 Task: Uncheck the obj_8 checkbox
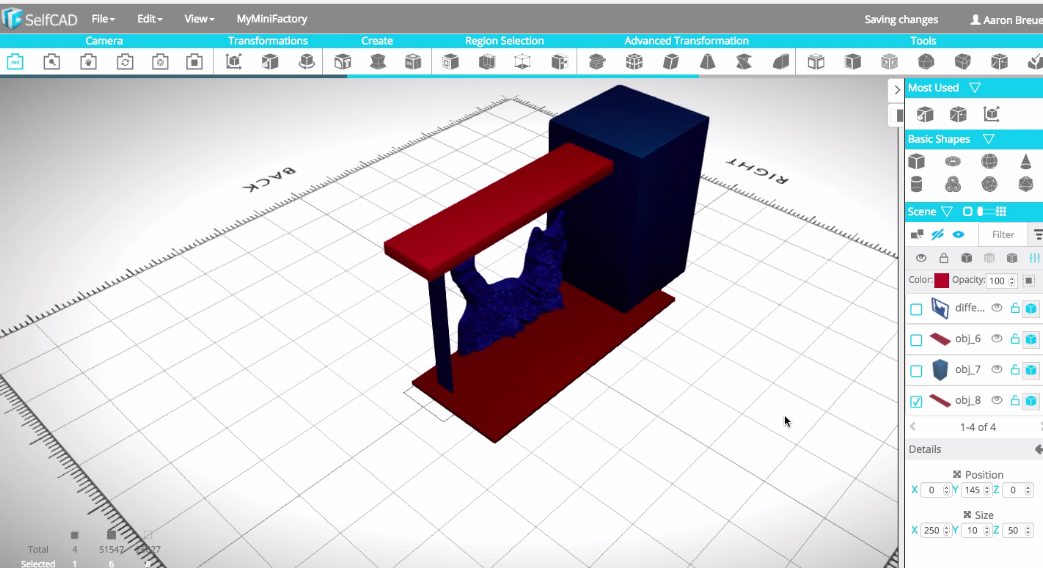click(x=916, y=401)
